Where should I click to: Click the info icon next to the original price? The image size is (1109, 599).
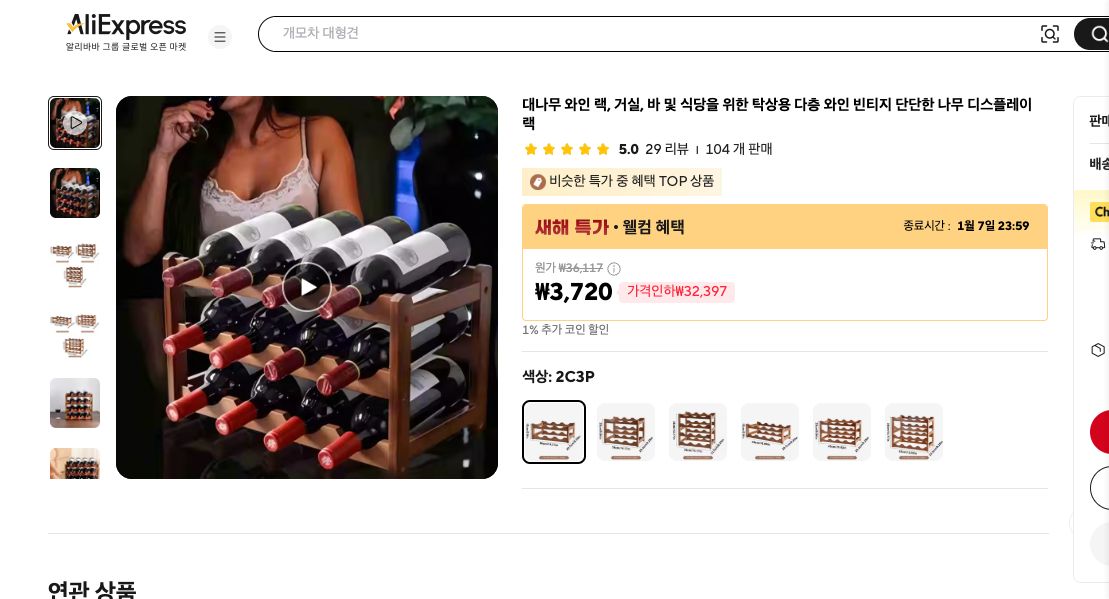click(613, 268)
